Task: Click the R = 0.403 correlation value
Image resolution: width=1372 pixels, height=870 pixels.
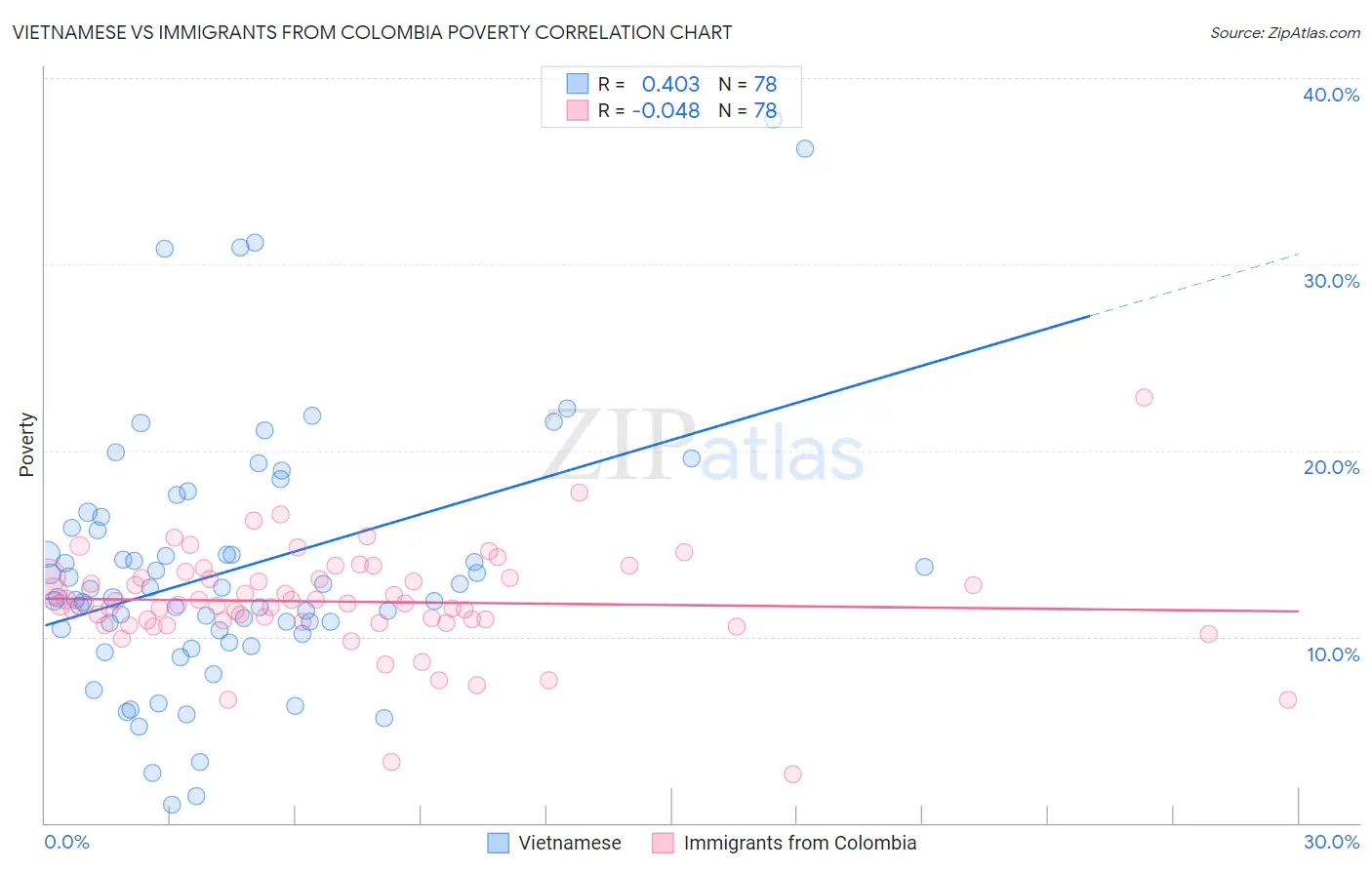Action: point(649,84)
